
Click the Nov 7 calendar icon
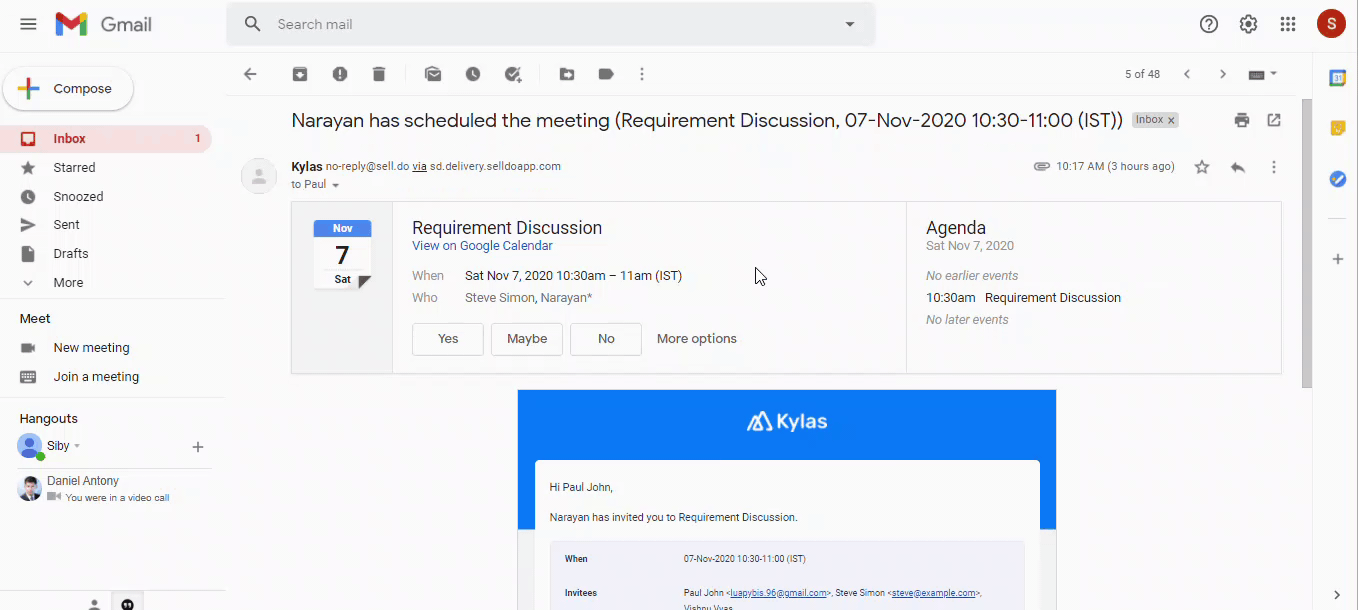pyautogui.click(x=342, y=255)
